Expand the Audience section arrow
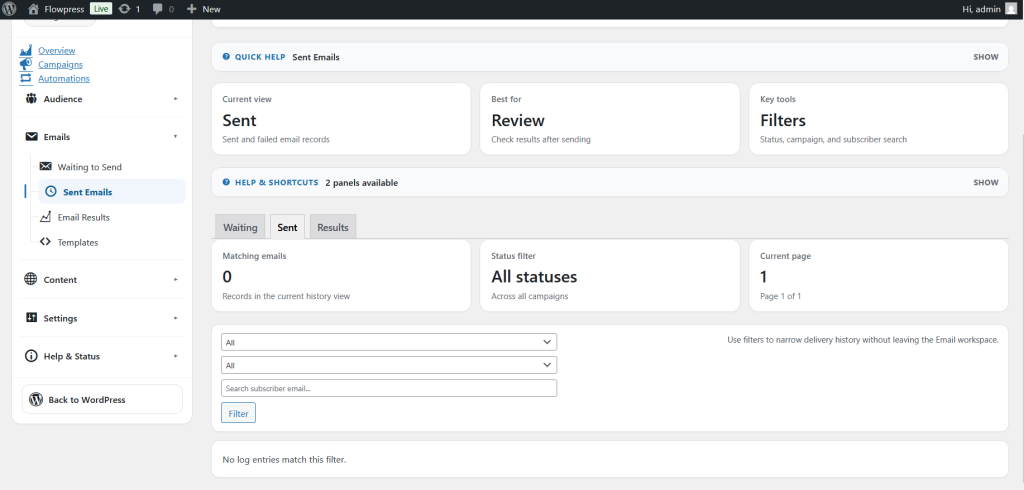 point(176,99)
